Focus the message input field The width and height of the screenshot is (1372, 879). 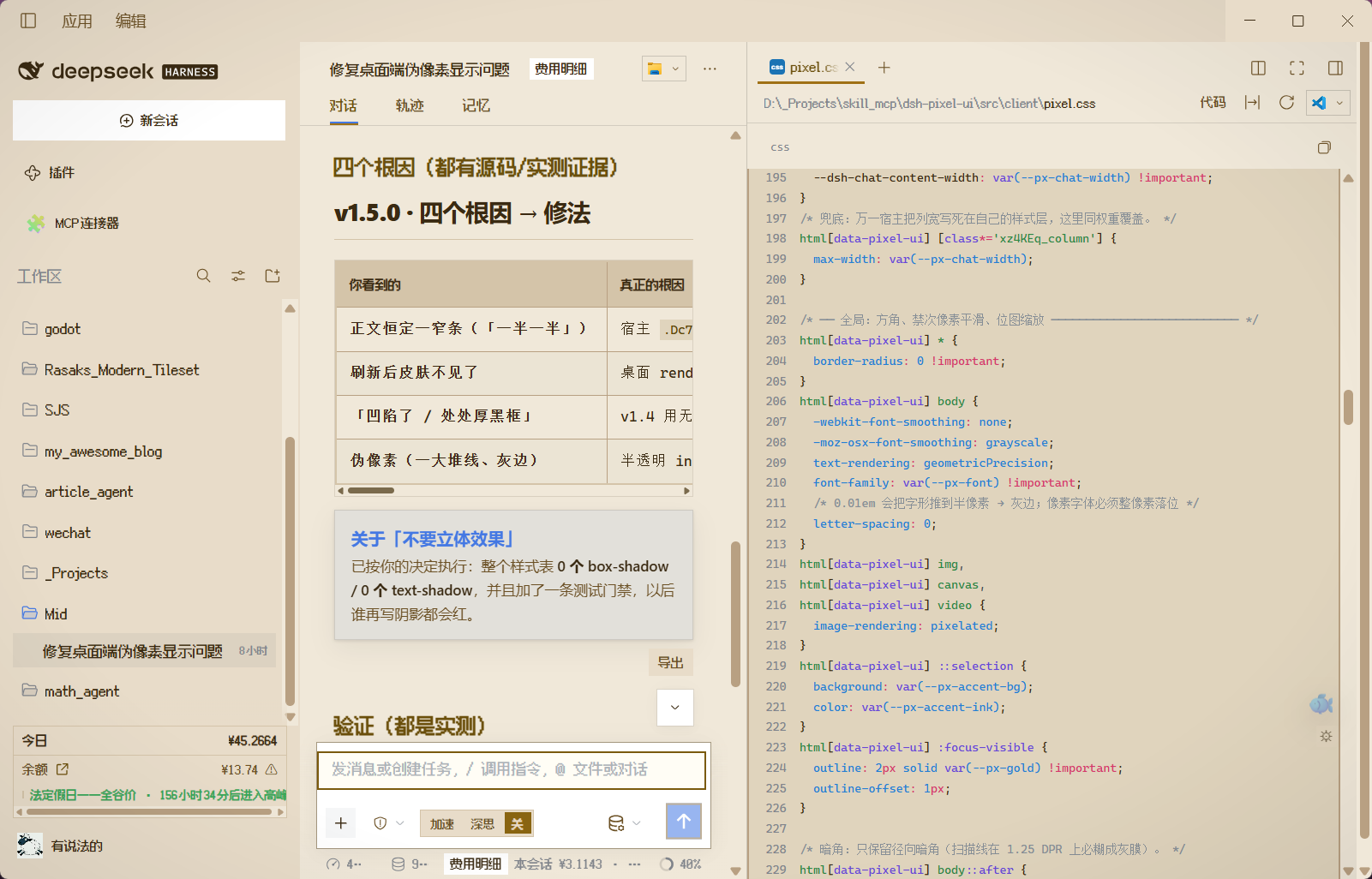pos(512,770)
